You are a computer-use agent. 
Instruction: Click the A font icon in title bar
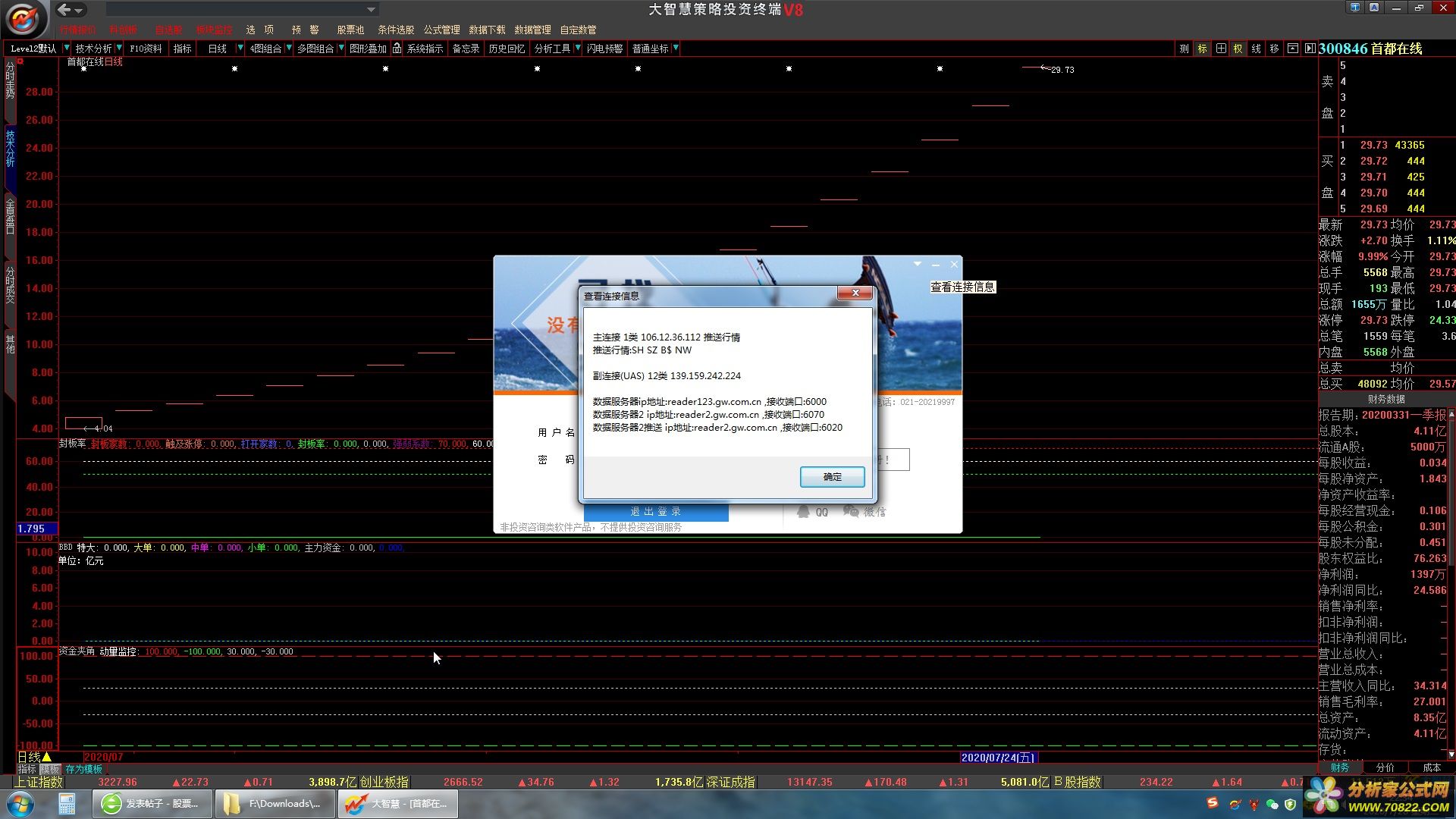1374,8
